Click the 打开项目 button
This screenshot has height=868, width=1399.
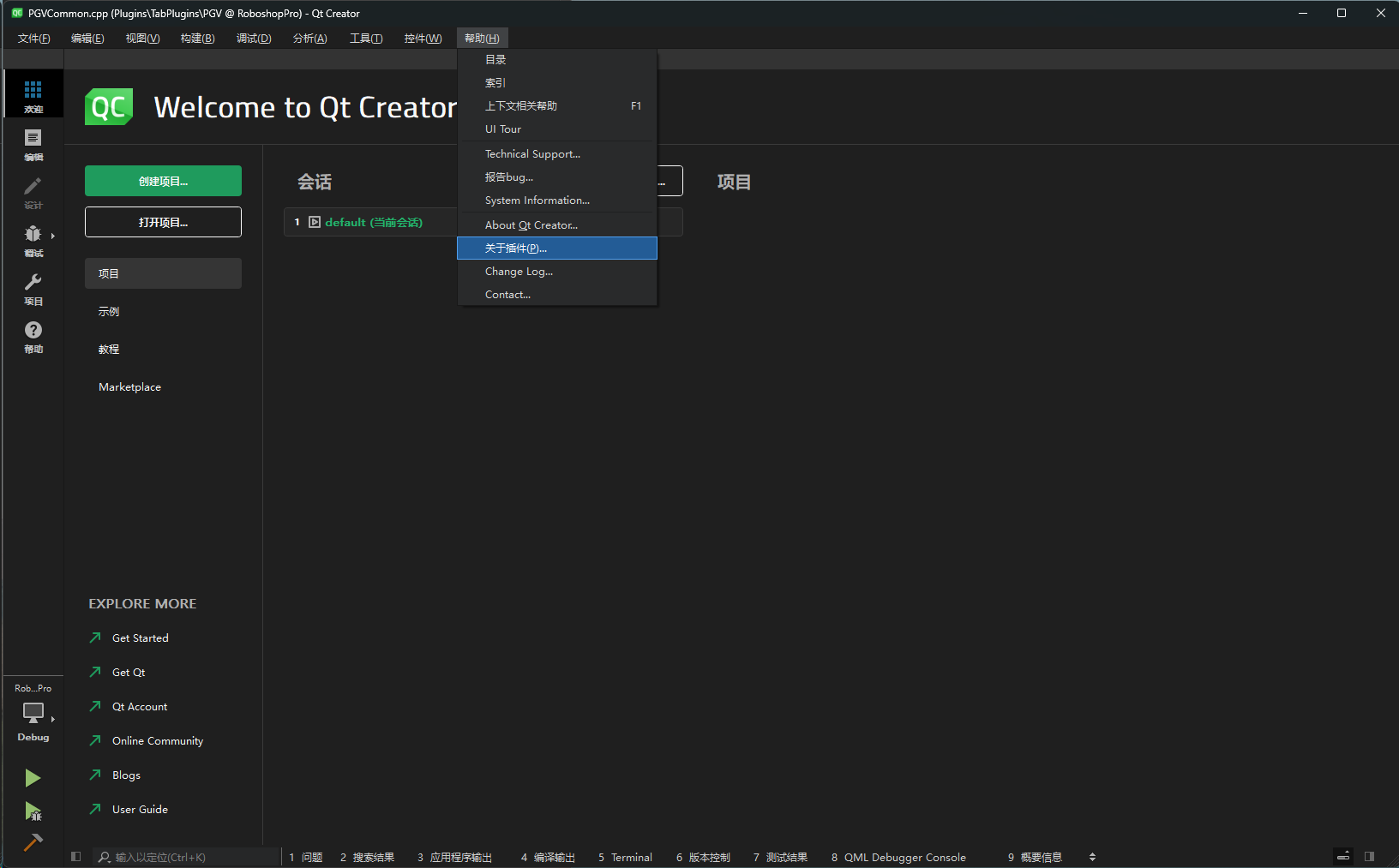click(163, 222)
